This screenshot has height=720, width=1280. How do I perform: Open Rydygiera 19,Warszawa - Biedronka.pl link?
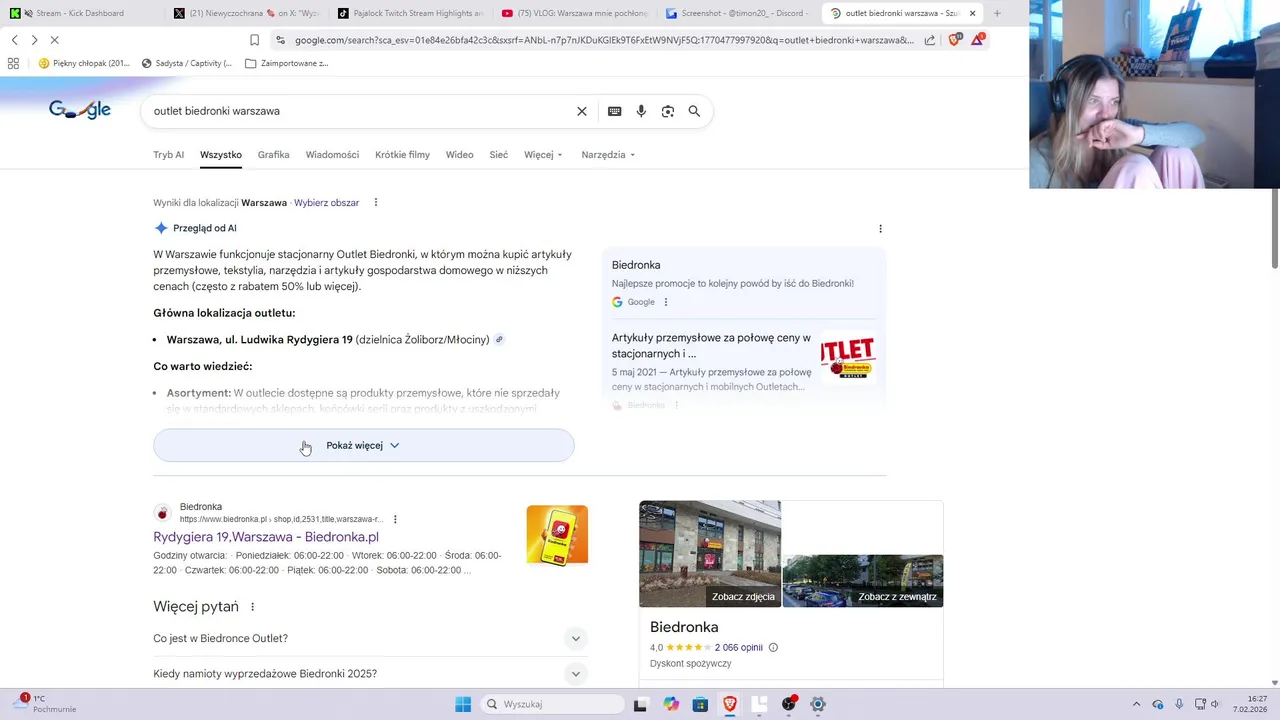[266, 537]
